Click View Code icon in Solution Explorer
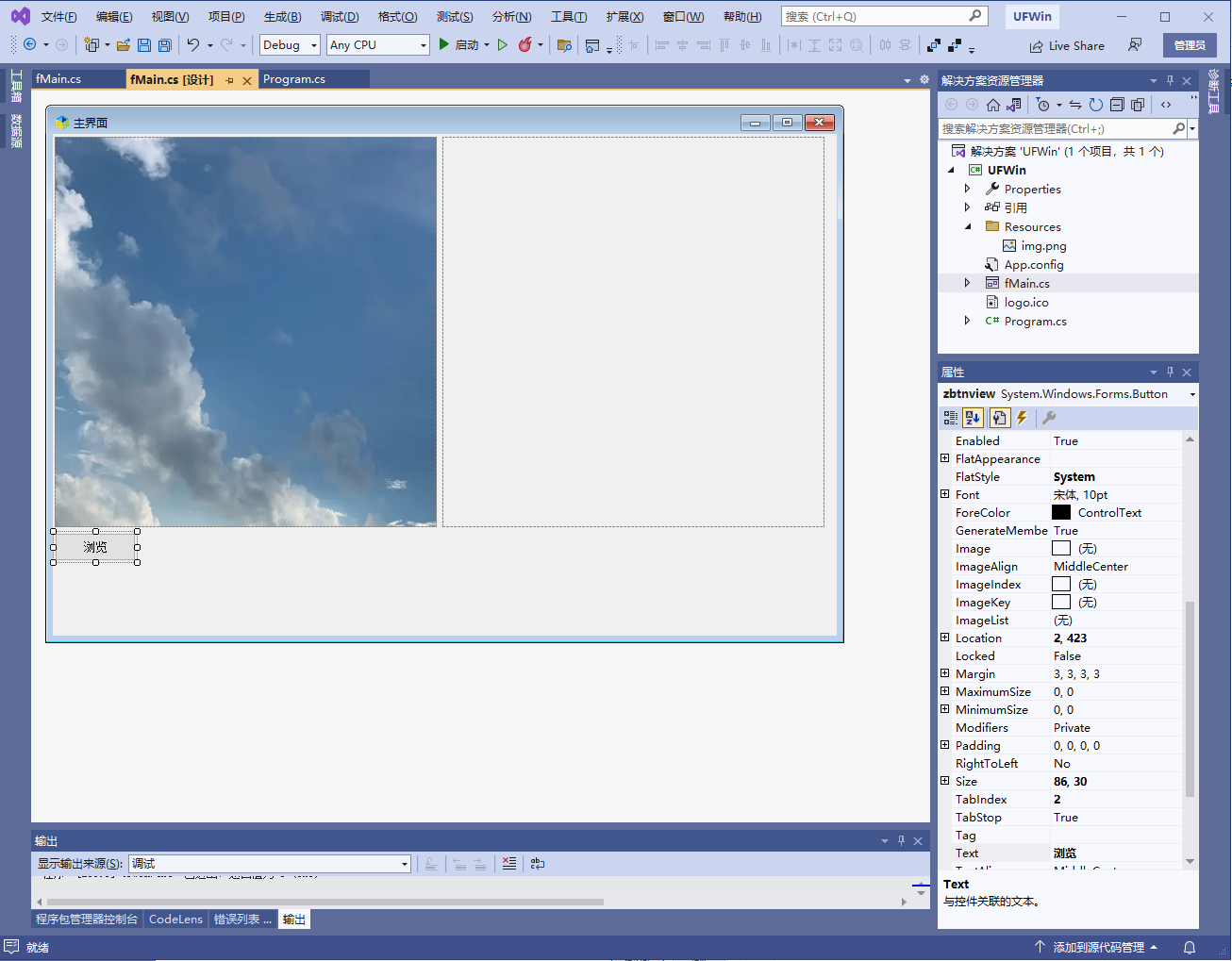Image resolution: width=1232 pixels, height=961 pixels. pos(1166,105)
